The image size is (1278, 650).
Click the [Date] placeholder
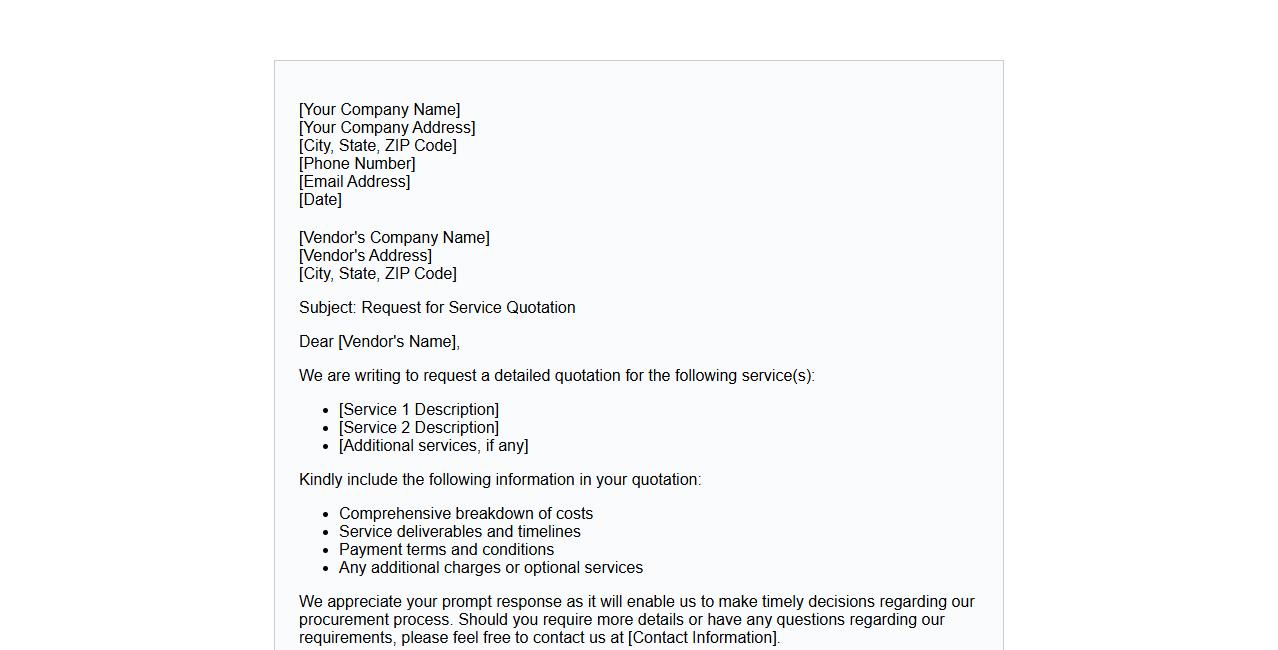pyautogui.click(x=320, y=200)
